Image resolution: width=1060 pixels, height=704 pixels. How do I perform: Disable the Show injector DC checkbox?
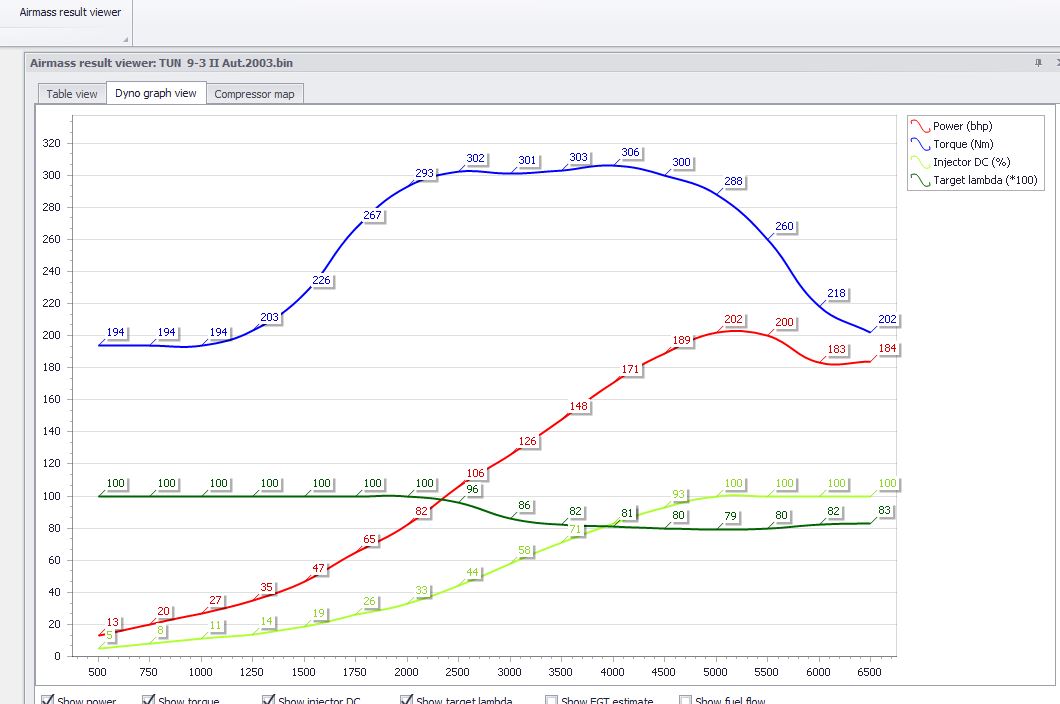pyautogui.click(x=268, y=700)
